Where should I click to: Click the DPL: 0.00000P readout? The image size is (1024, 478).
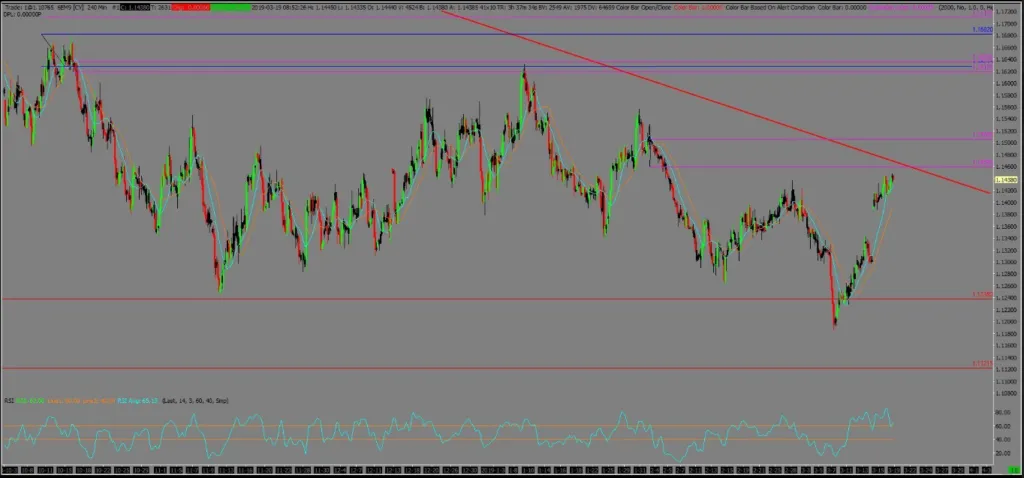pyautogui.click(x=22, y=14)
